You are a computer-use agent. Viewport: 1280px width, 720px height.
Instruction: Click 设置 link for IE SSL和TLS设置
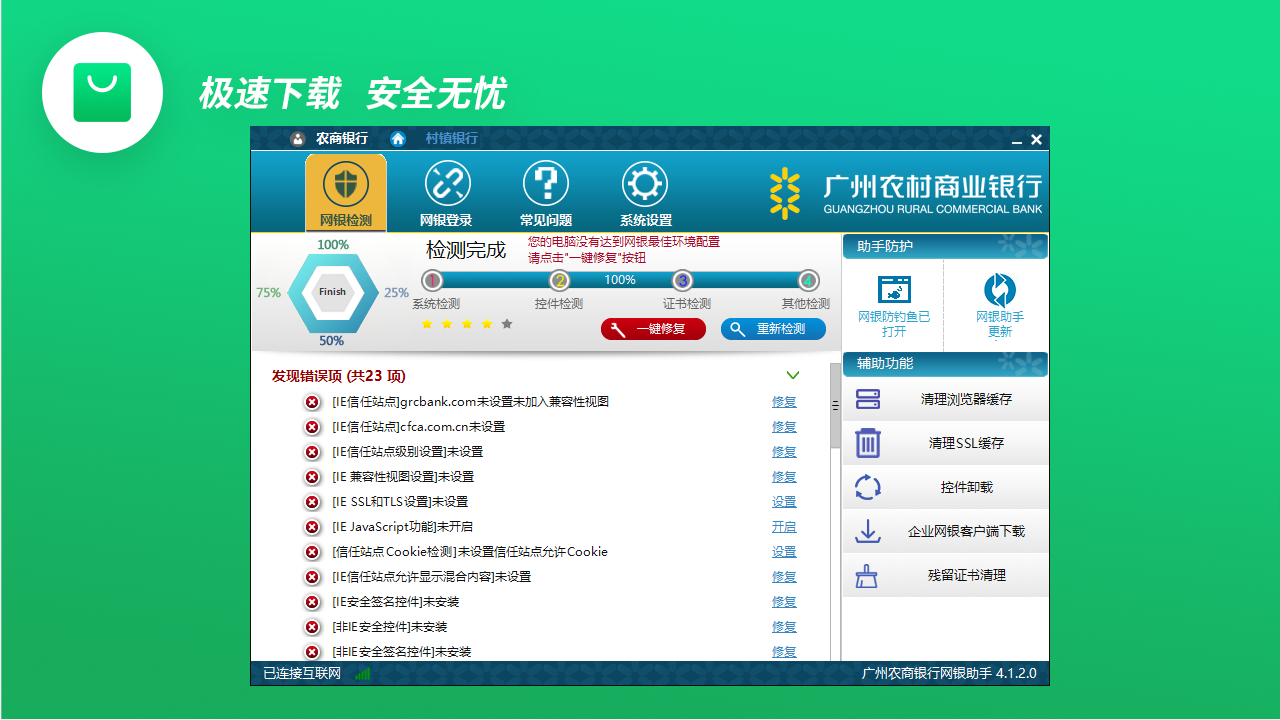(784, 502)
